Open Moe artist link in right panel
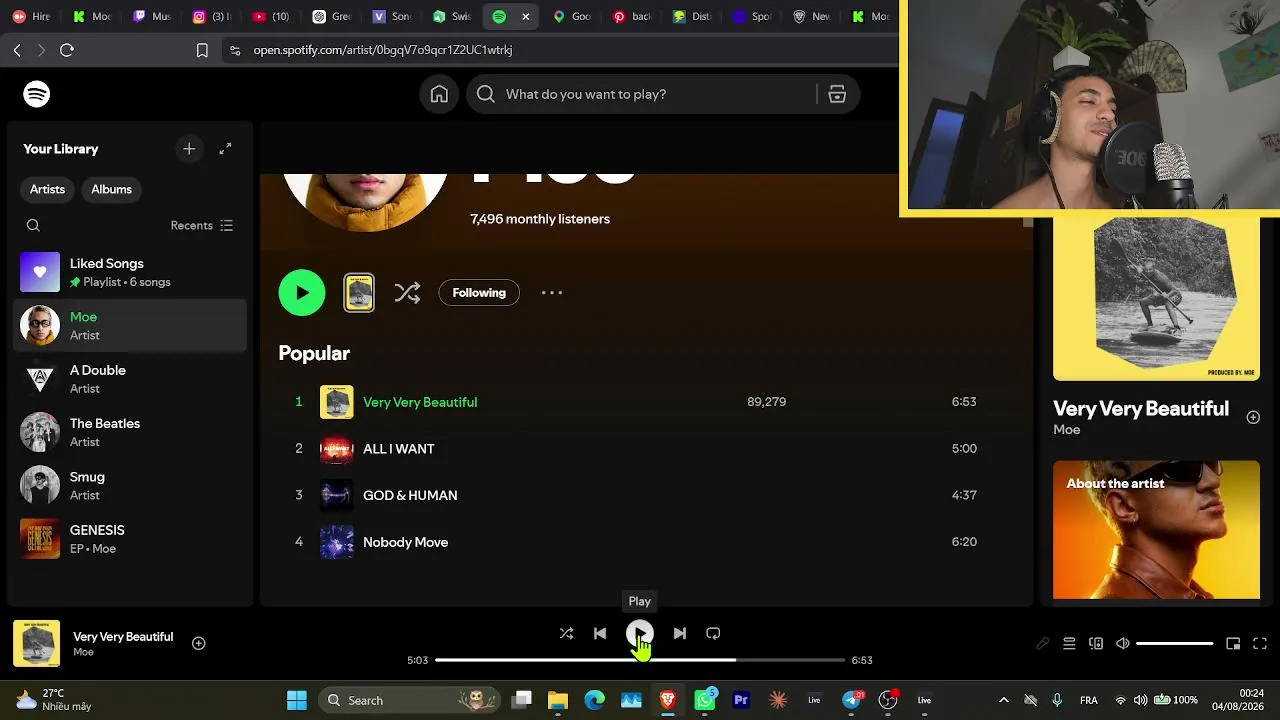Viewport: 1280px width, 720px height. [1067, 430]
